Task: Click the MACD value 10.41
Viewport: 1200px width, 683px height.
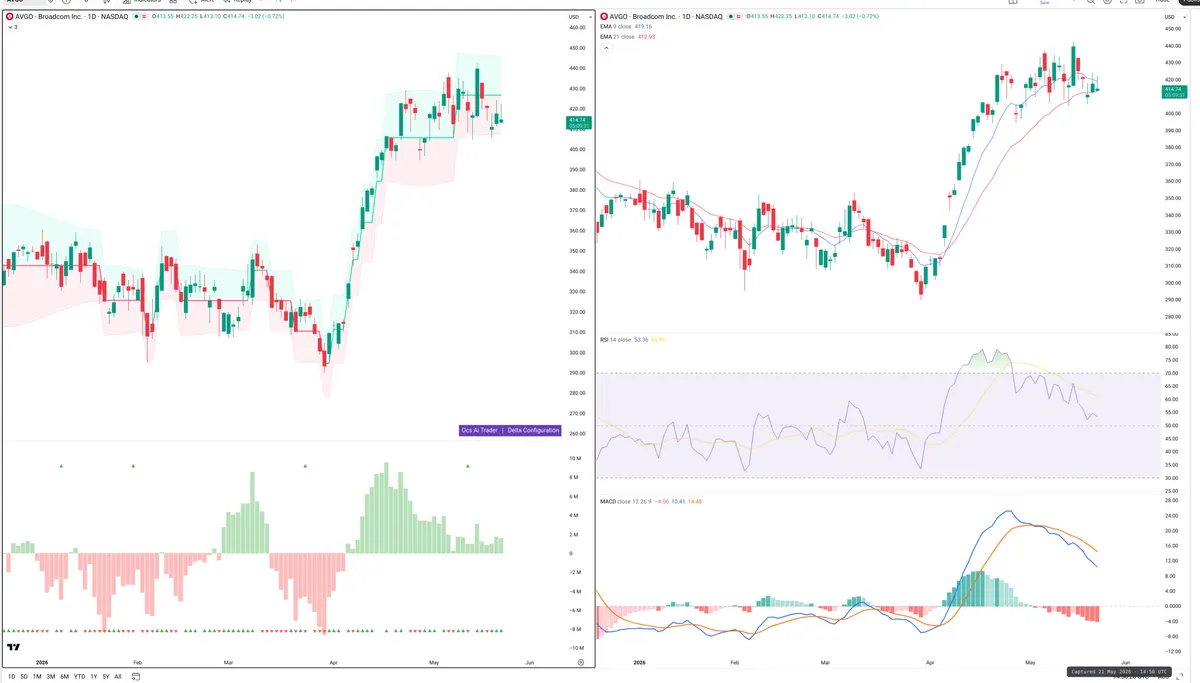Action: click(x=679, y=501)
